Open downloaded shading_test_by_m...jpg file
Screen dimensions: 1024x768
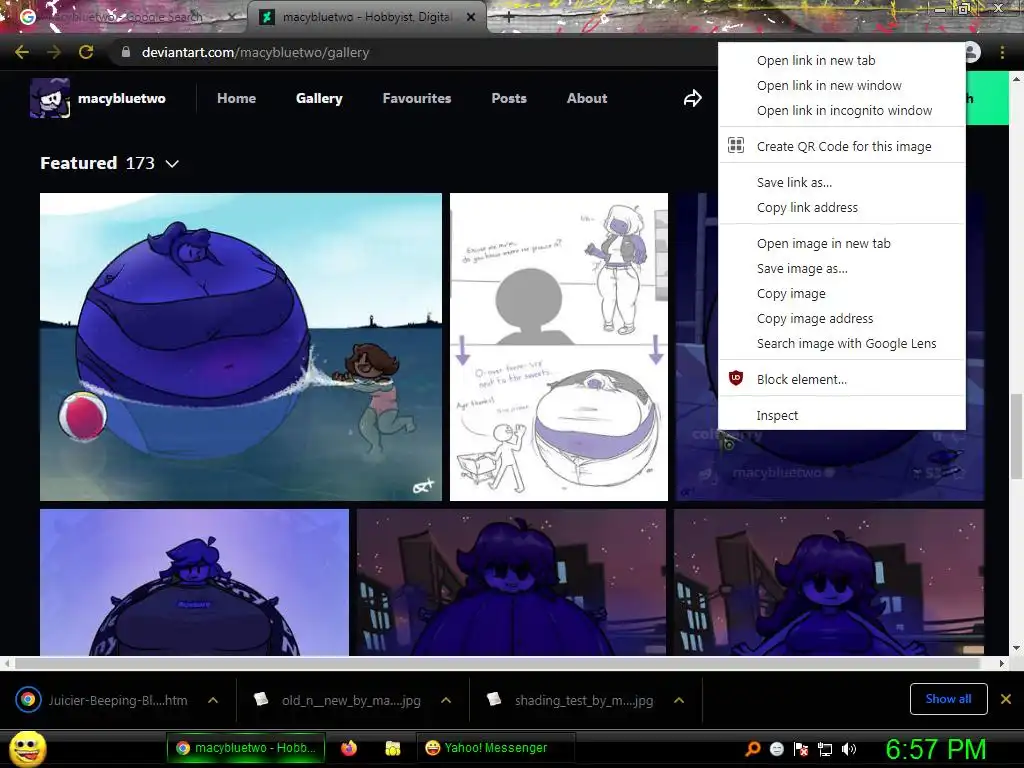coord(570,700)
